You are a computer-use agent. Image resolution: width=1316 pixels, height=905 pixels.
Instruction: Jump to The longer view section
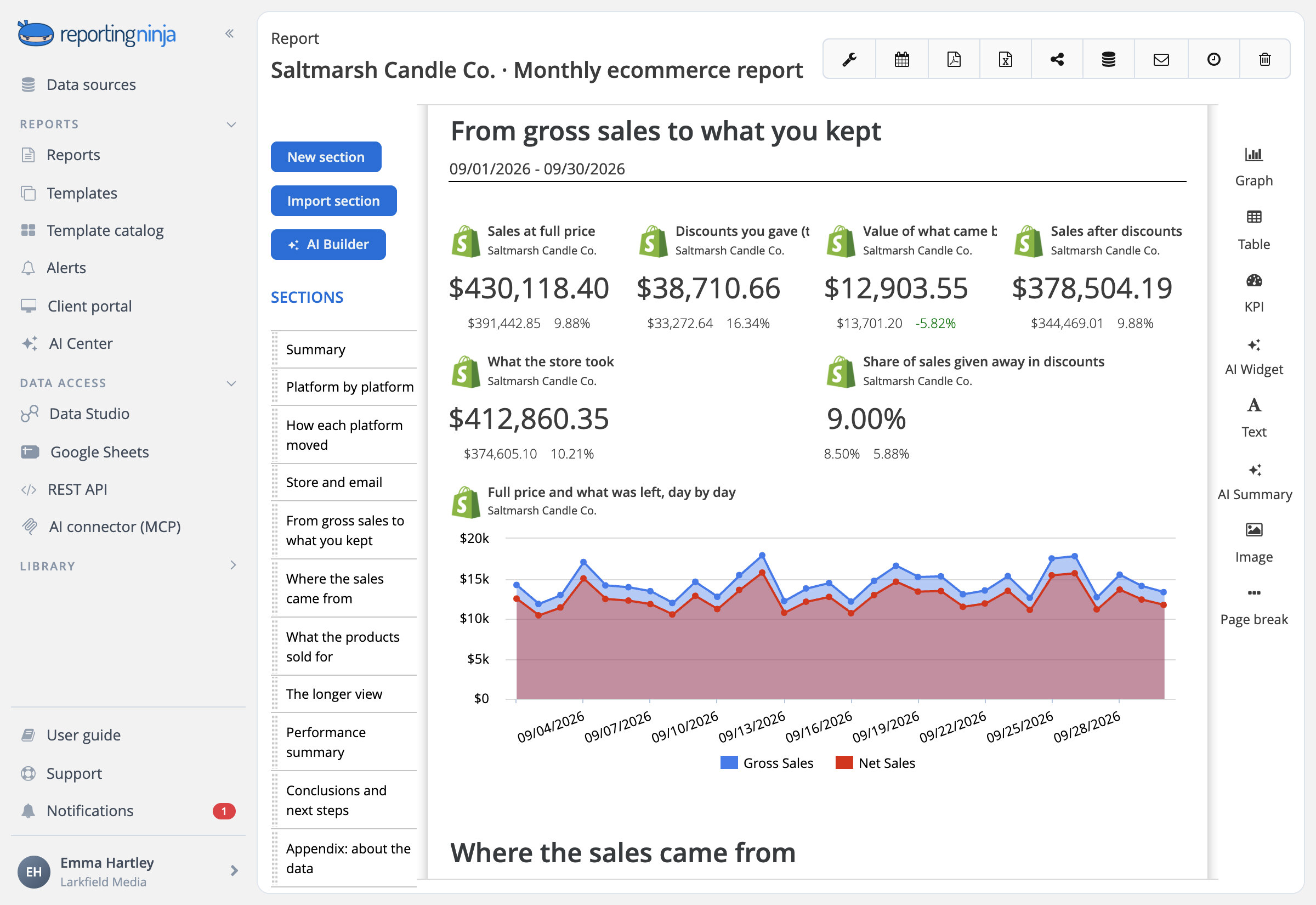pos(344,694)
